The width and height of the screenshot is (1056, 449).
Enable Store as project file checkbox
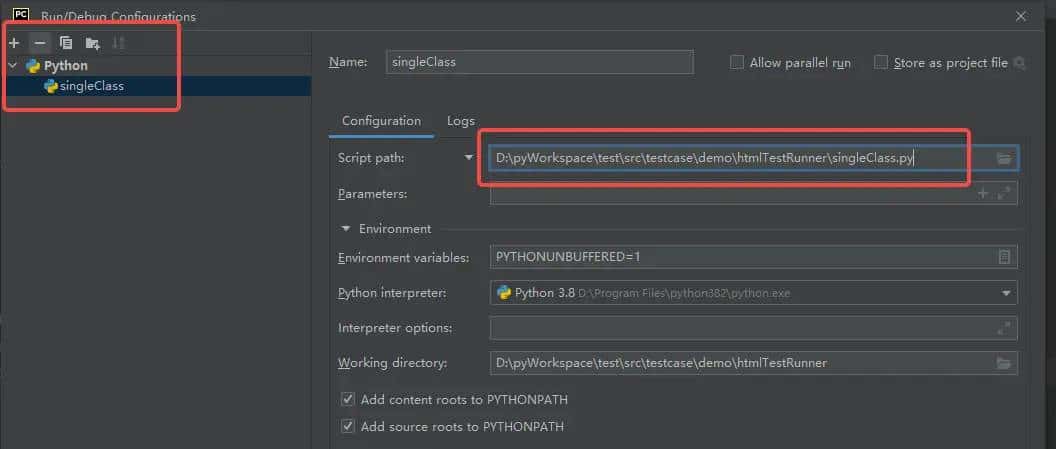point(880,62)
